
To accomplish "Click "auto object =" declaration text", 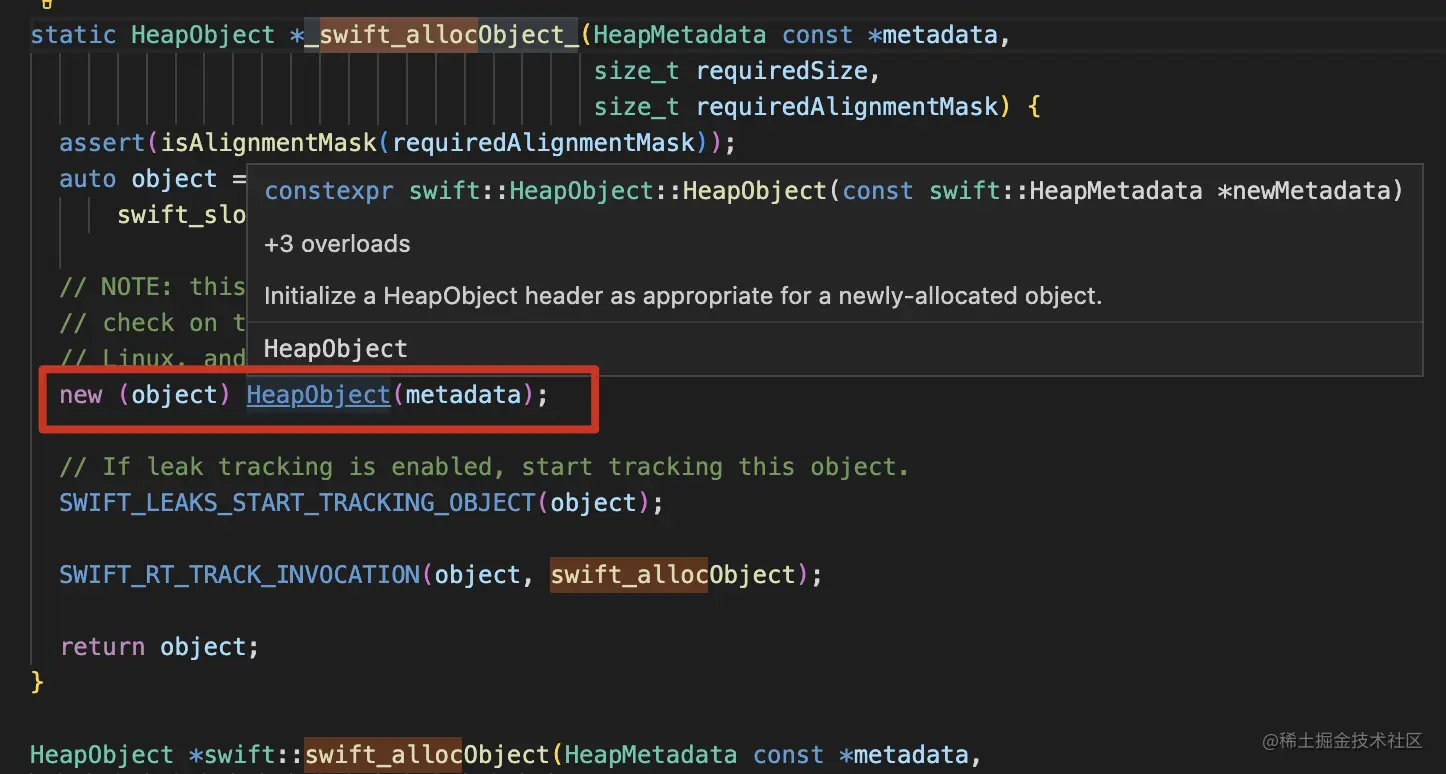I will point(152,179).
